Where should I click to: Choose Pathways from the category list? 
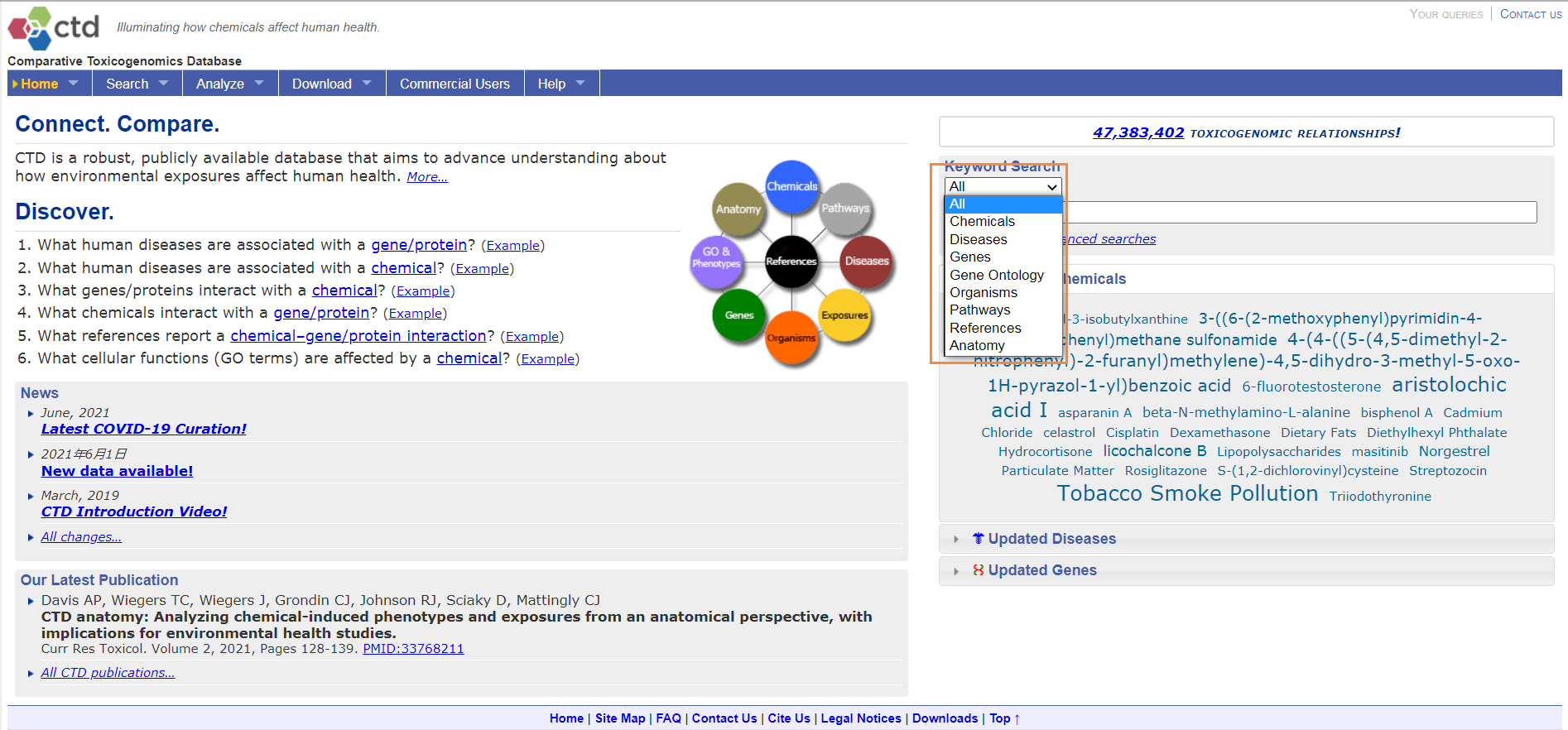(x=1003, y=310)
